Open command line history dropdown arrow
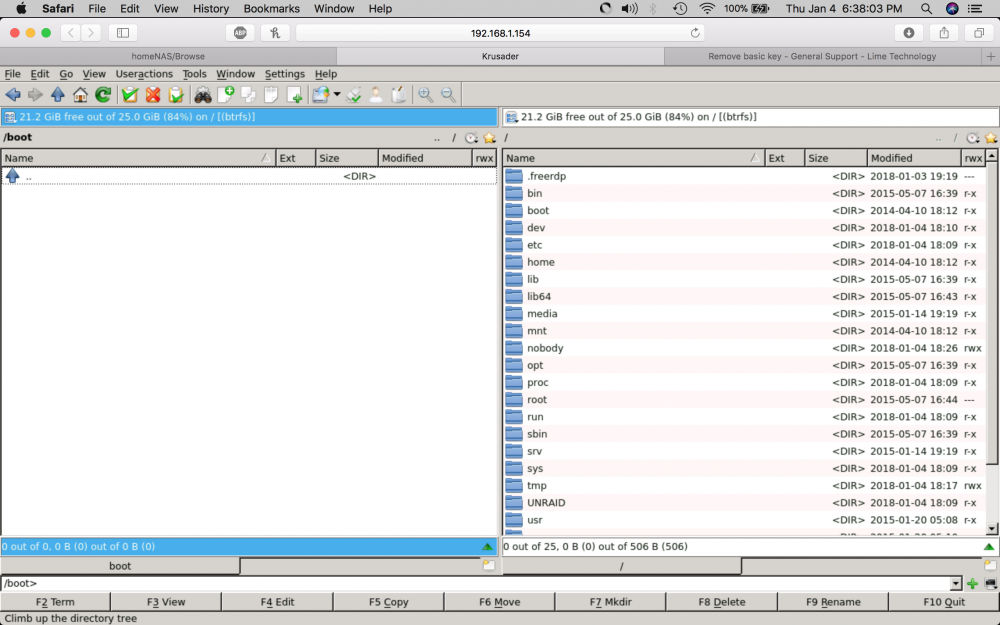Screen dimensions: 1000x625 point(955,583)
